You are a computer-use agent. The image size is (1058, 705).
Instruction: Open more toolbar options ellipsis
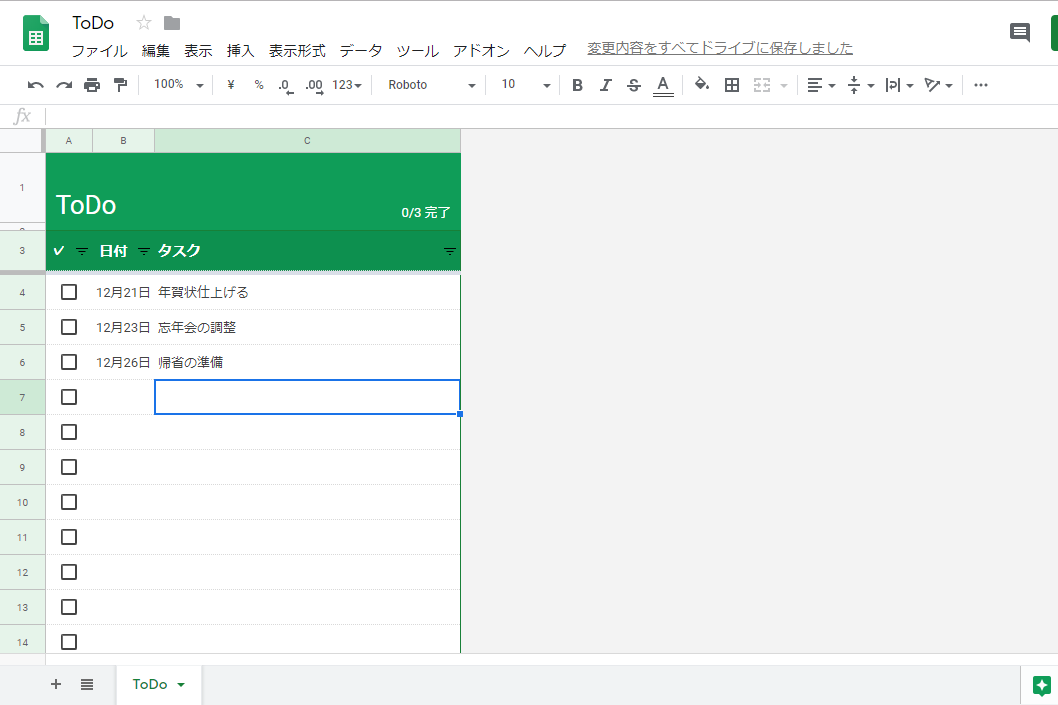(981, 85)
